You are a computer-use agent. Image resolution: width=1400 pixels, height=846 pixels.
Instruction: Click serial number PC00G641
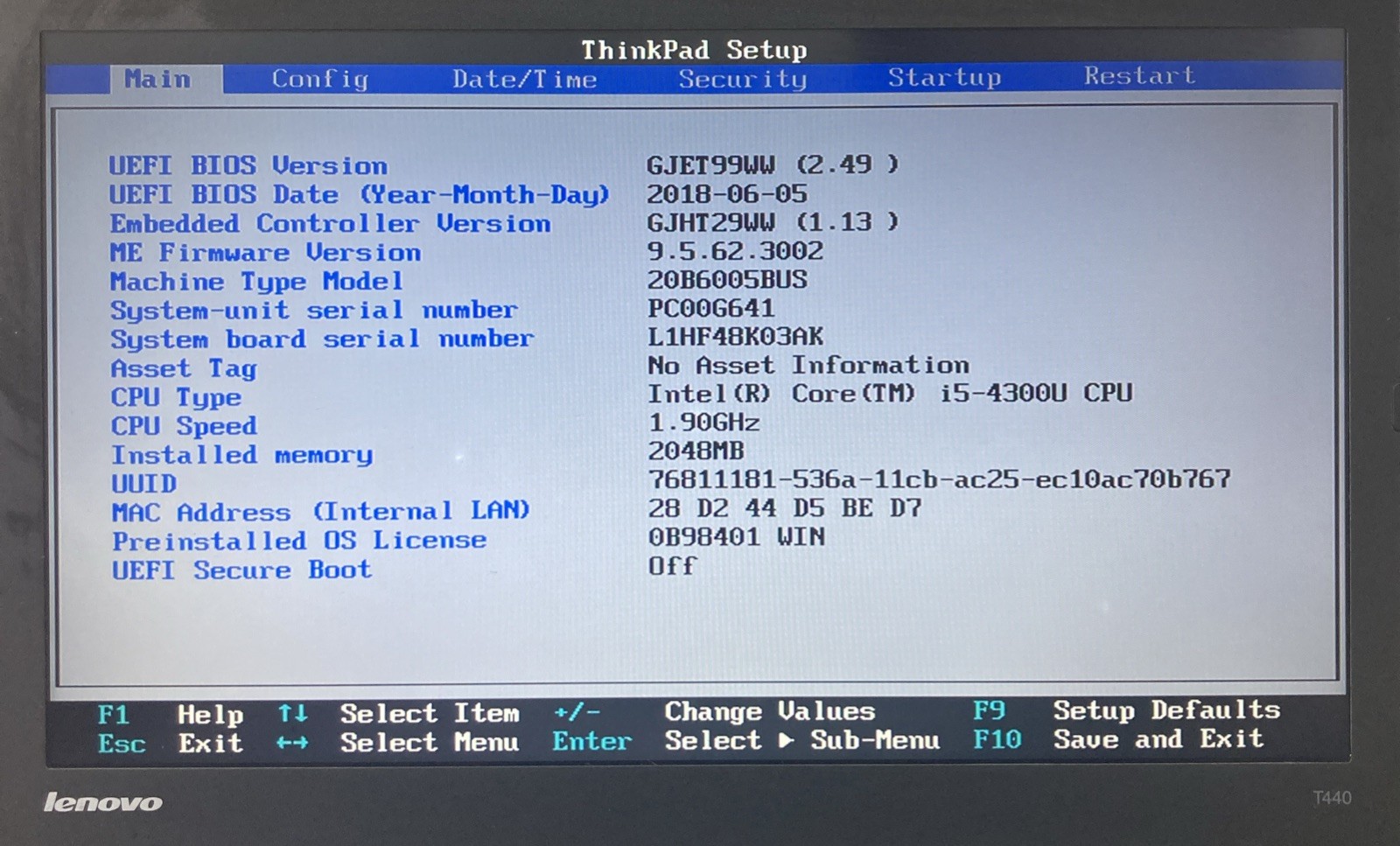pyautogui.click(x=711, y=308)
